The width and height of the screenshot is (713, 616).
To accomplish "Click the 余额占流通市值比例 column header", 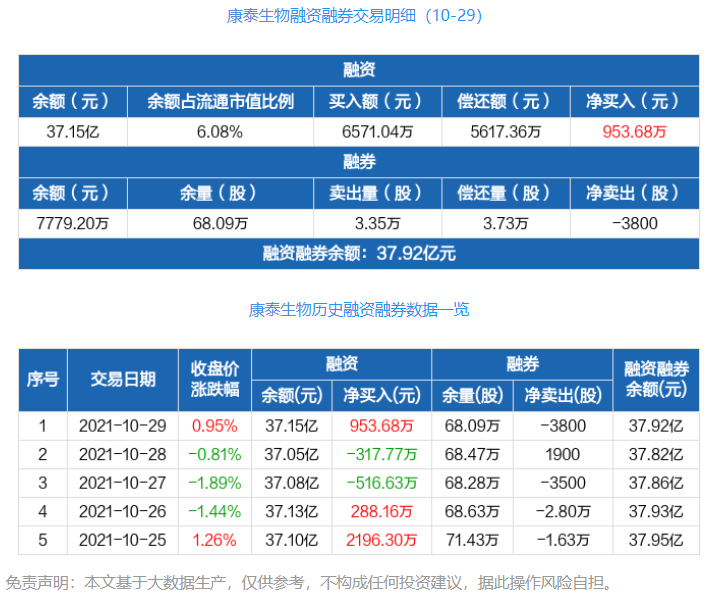I will [x=221, y=101].
